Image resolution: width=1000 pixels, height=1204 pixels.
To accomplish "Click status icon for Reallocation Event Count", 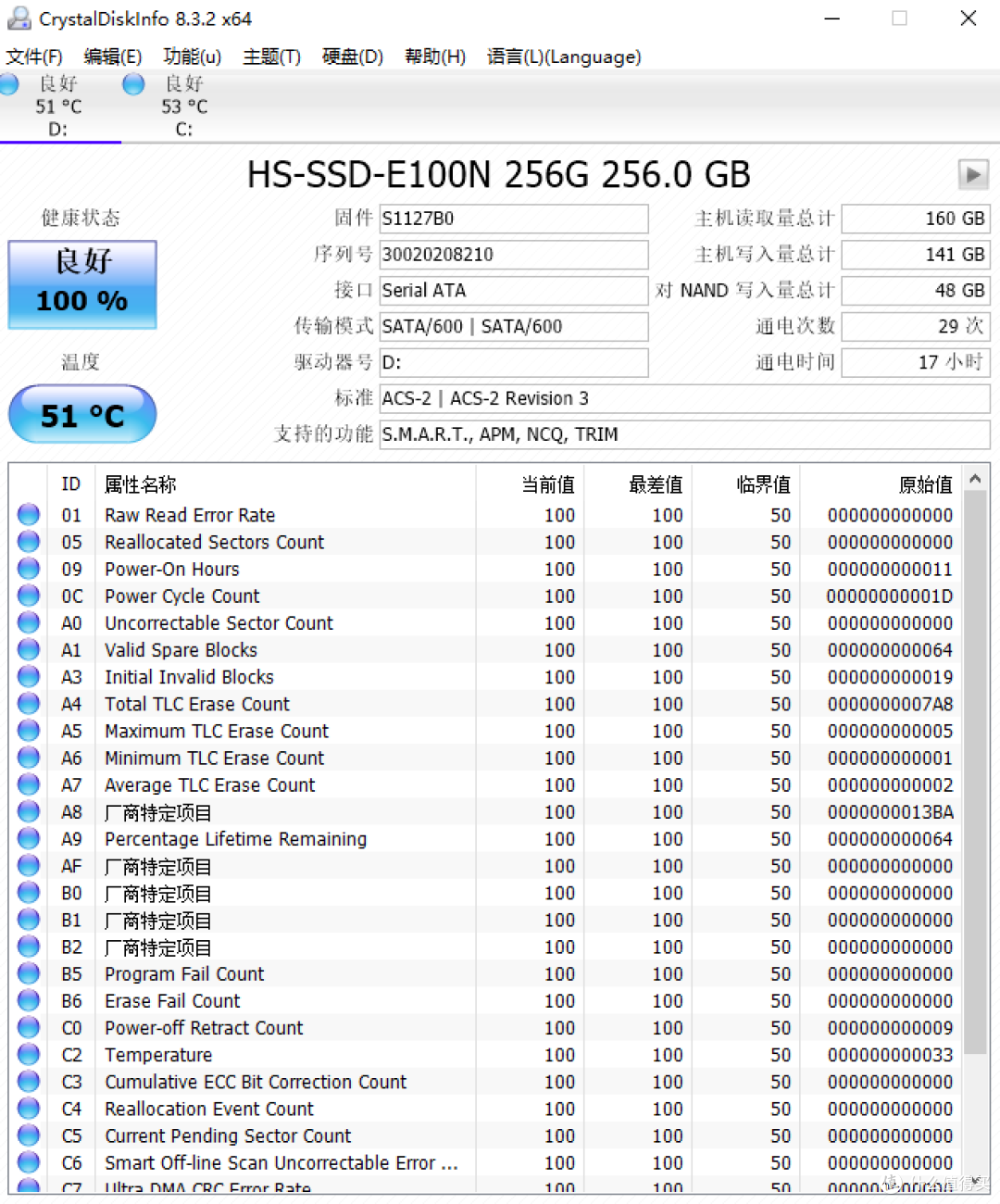I will tap(29, 1108).
